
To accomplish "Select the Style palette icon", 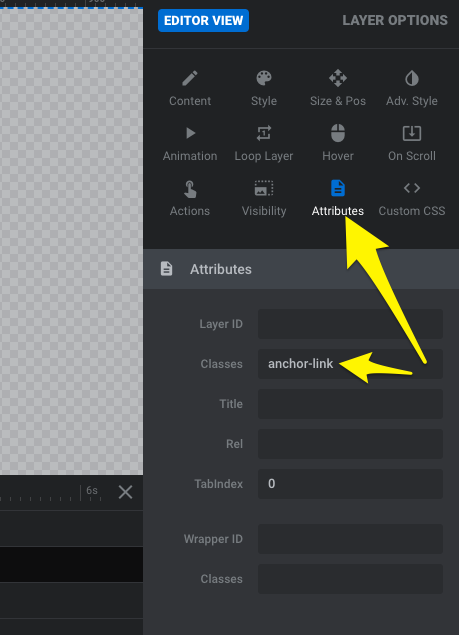I will click(x=264, y=78).
